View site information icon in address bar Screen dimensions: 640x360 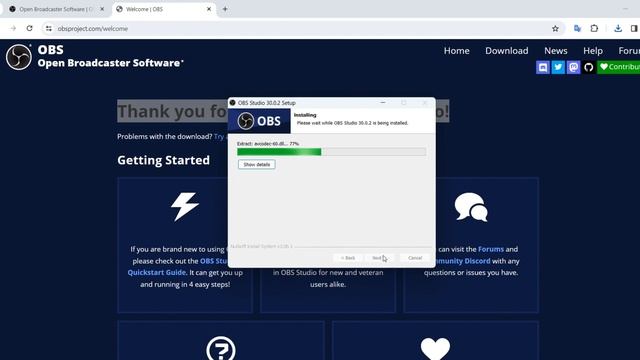[49, 29]
